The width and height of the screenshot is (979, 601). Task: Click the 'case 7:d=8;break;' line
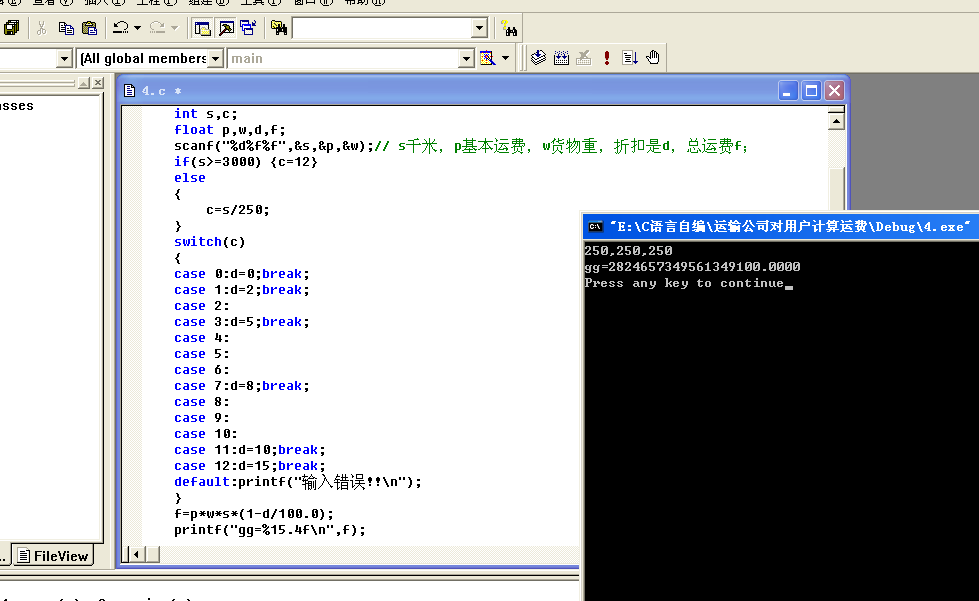(x=242, y=386)
